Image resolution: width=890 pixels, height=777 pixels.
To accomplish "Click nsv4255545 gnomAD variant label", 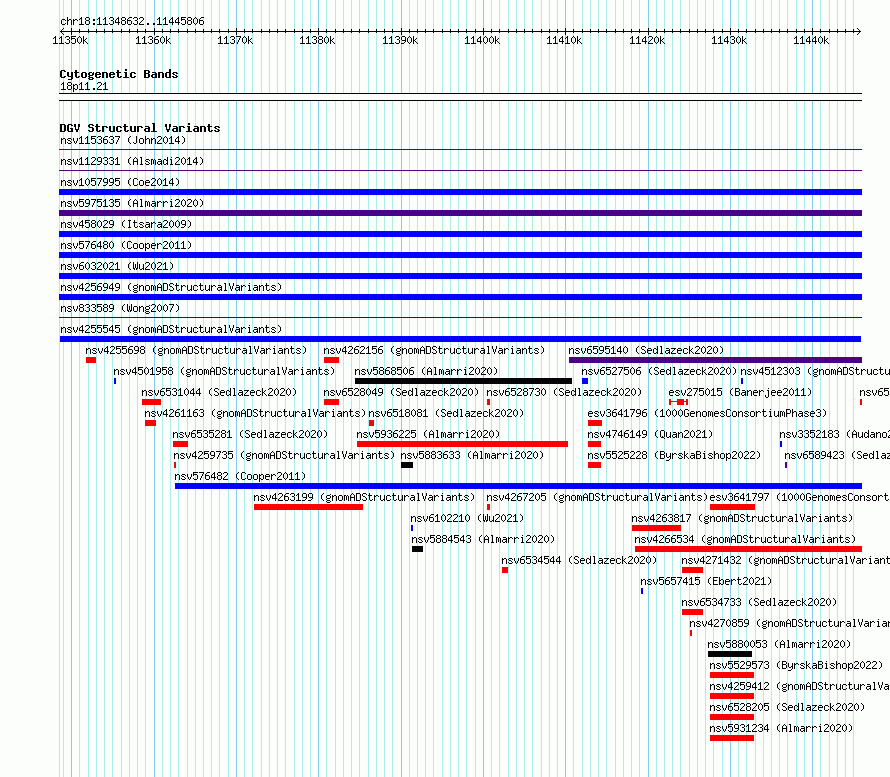I will (171, 329).
